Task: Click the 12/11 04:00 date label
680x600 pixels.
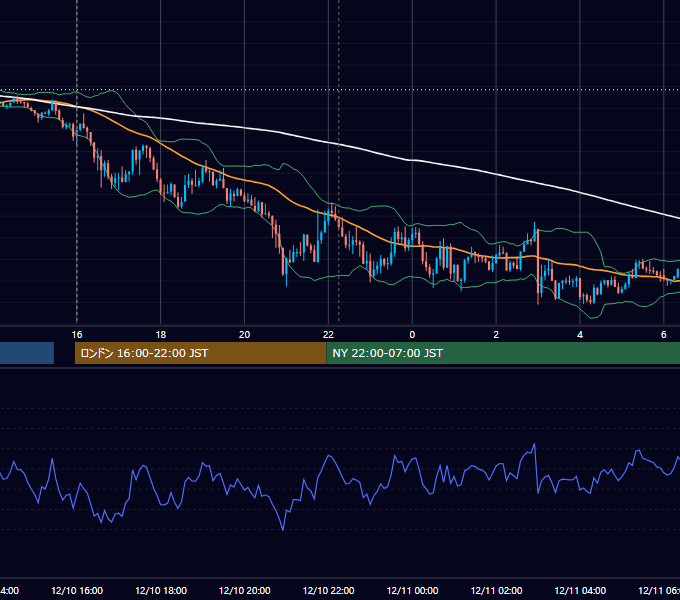Action: pos(580,590)
